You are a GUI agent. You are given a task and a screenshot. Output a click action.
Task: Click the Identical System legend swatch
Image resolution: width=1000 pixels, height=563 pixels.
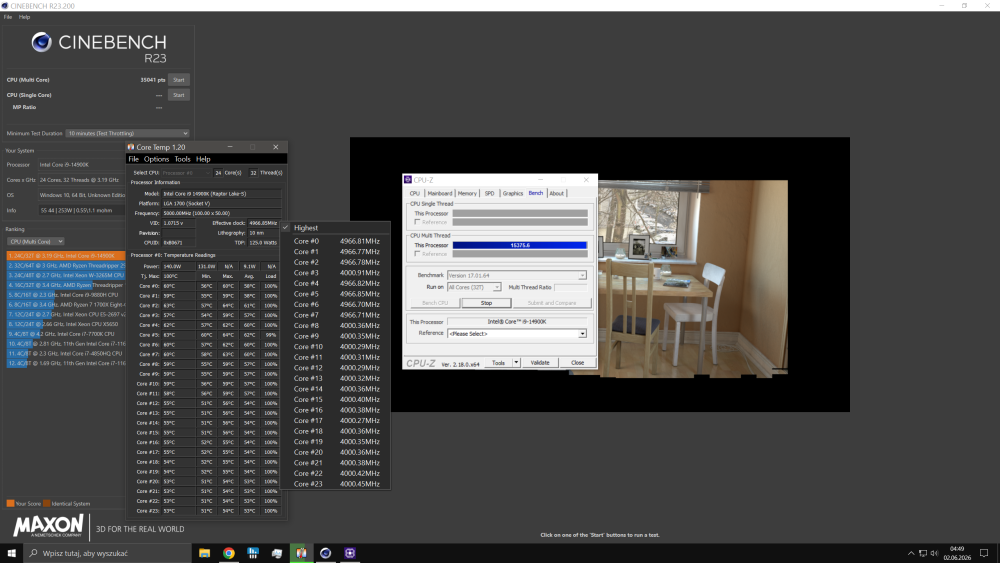pos(47,503)
